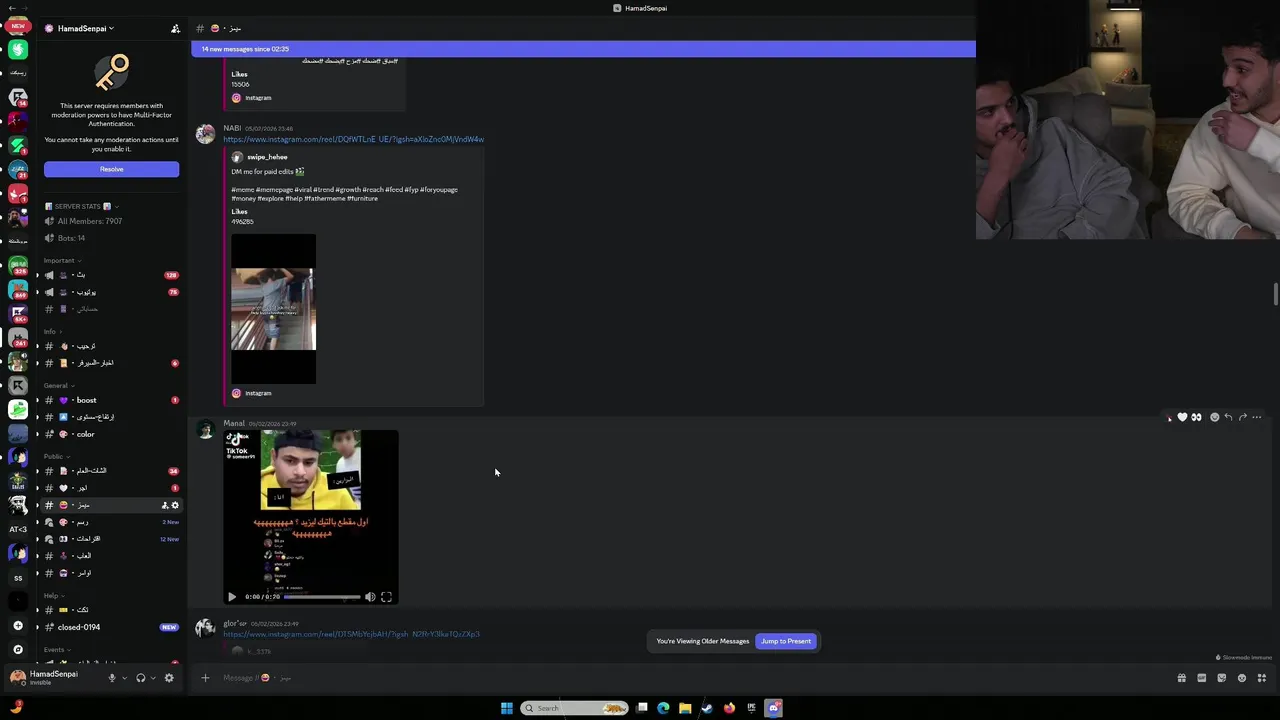
Task: Play the TikTok video
Action: (x=232, y=597)
